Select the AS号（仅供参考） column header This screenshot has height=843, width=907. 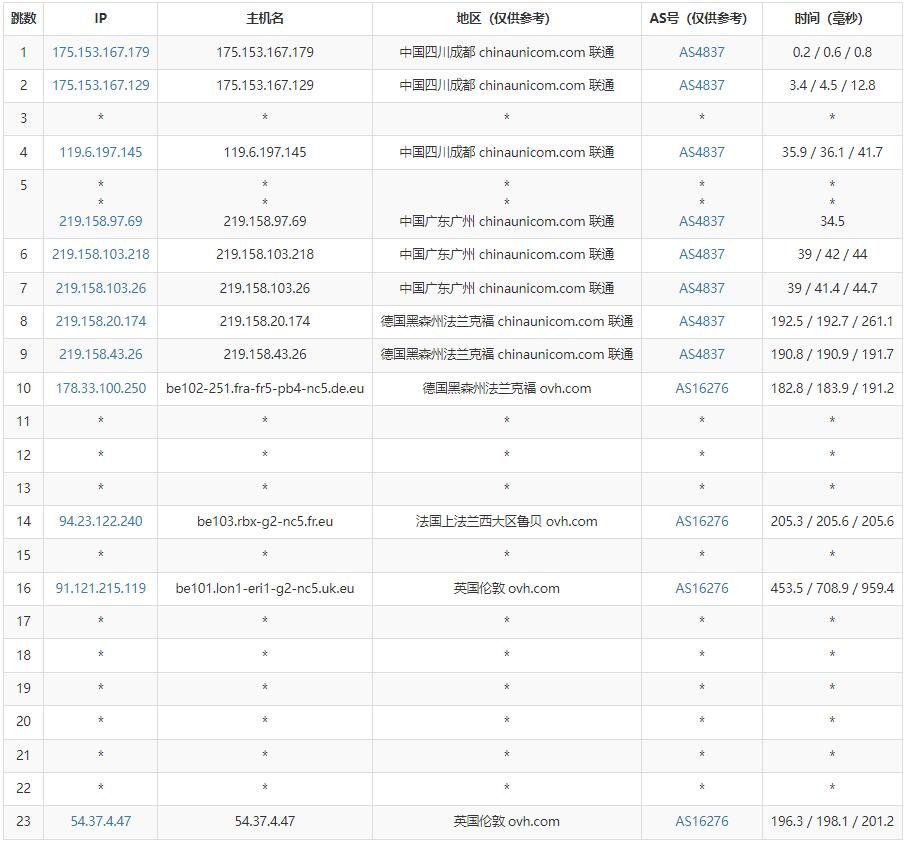702,19
